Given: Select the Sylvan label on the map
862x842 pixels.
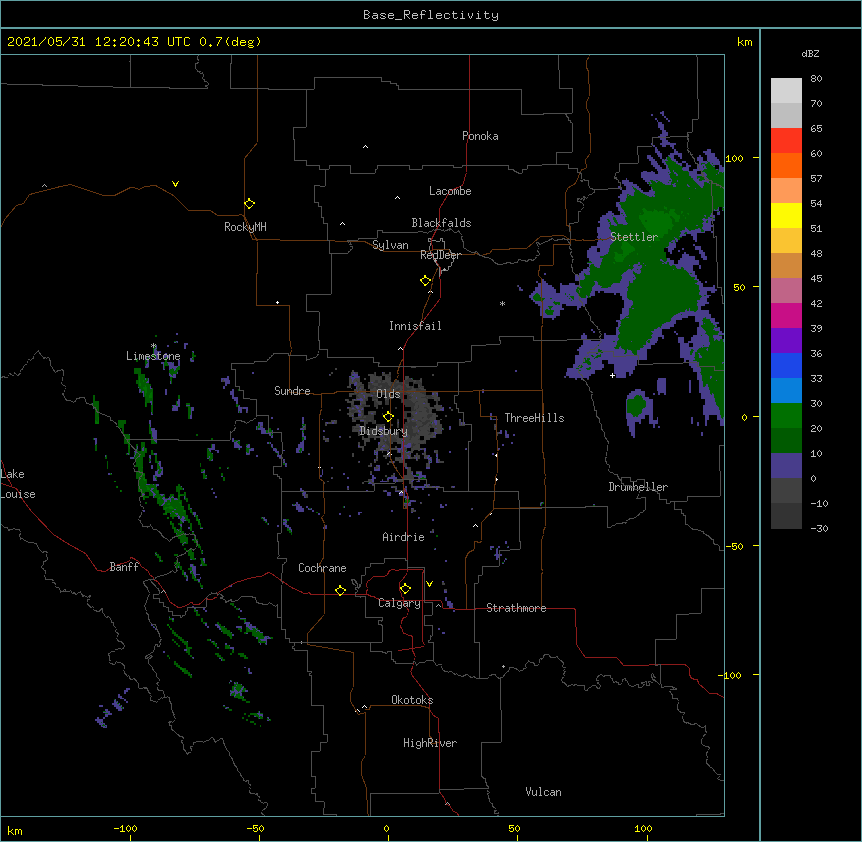Looking at the screenshot, I should (x=390, y=245).
